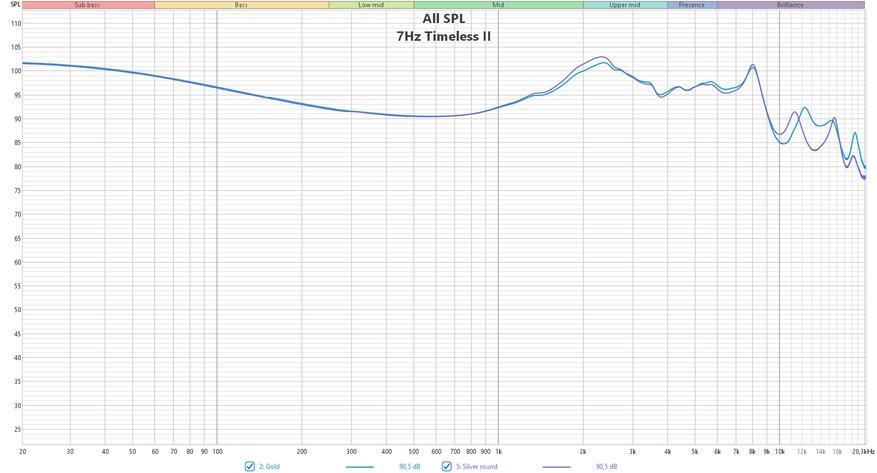
Task: Click the 45 tick on SPL axis
Action: (17, 334)
